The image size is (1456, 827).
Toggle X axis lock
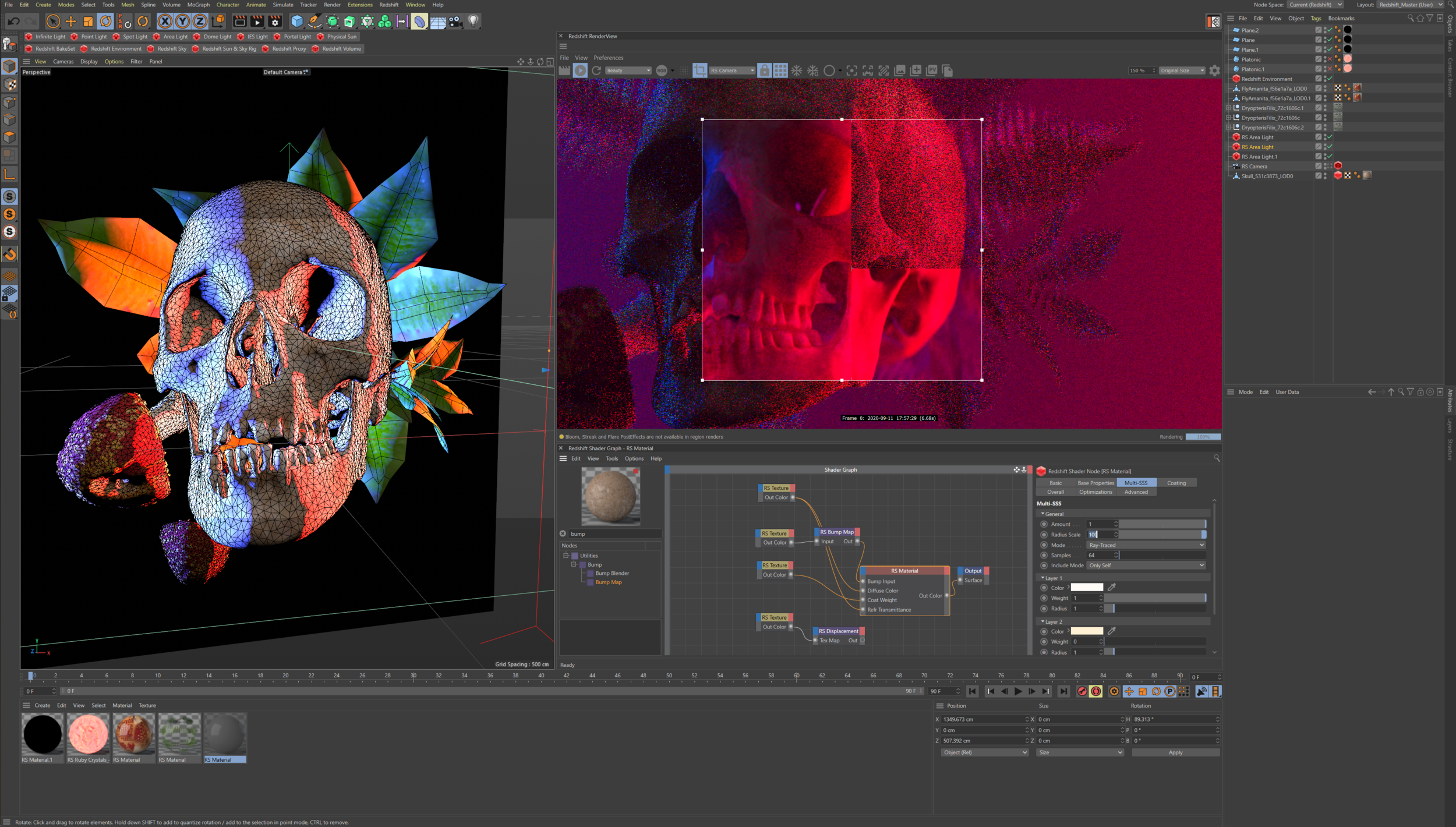pyautogui.click(x=165, y=22)
